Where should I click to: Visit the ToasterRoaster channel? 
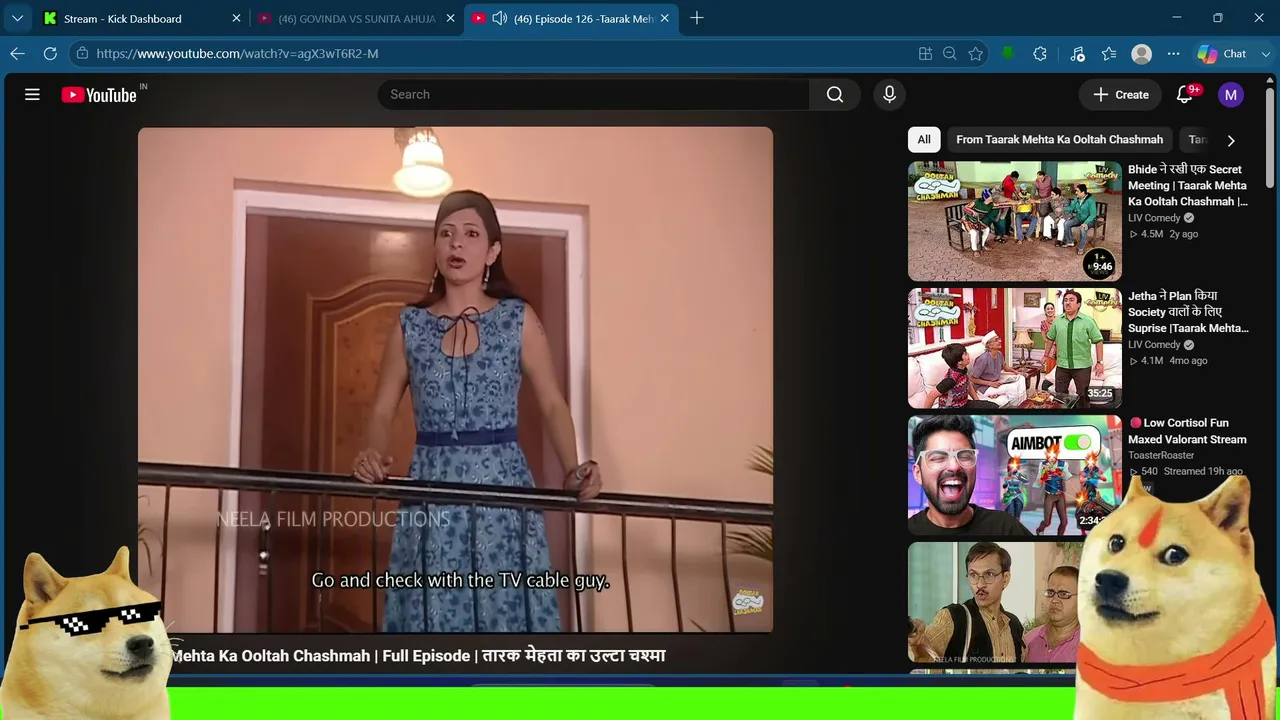1161,456
